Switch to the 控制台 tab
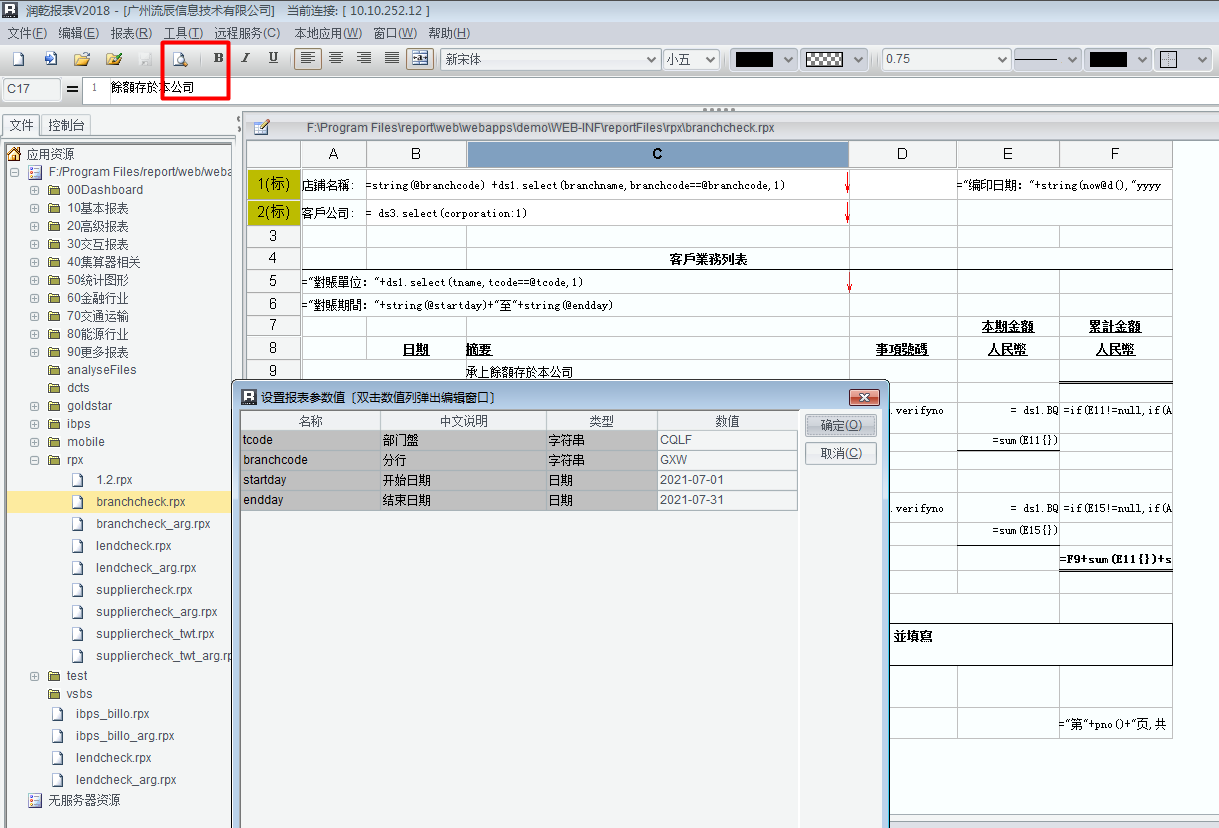This screenshot has height=828, width=1219. pyautogui.click(x=67, y=125)
